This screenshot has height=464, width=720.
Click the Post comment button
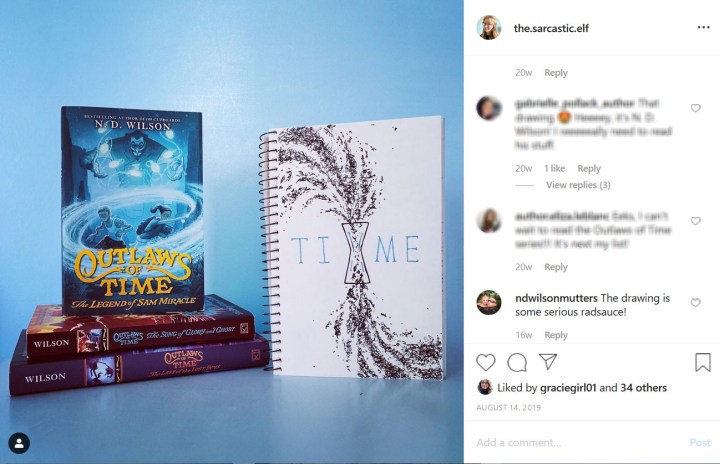[700, 442]
